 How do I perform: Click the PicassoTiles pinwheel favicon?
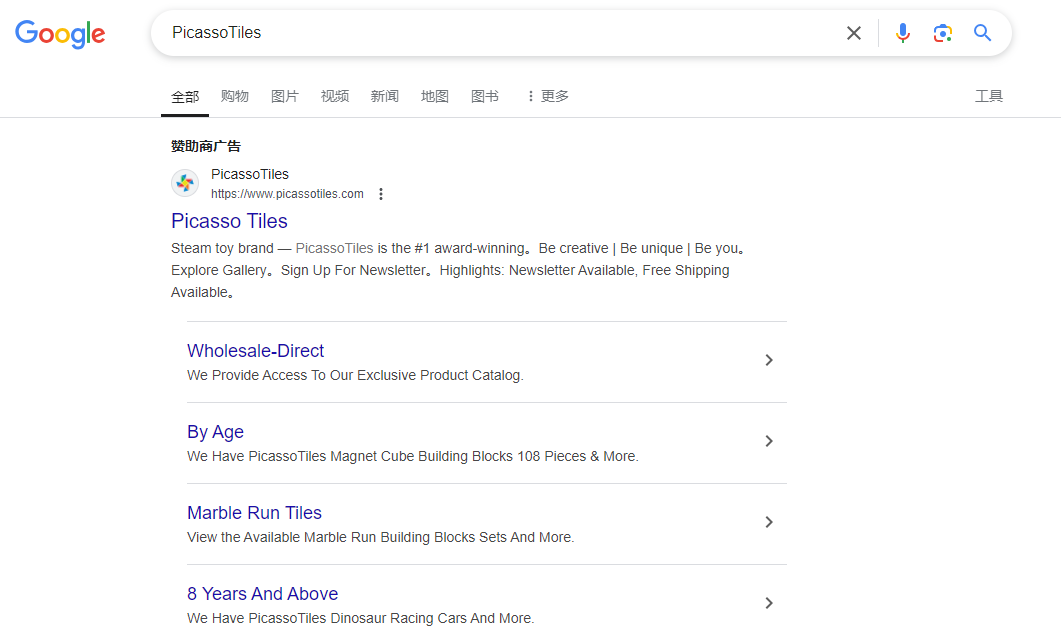point(185,183)
